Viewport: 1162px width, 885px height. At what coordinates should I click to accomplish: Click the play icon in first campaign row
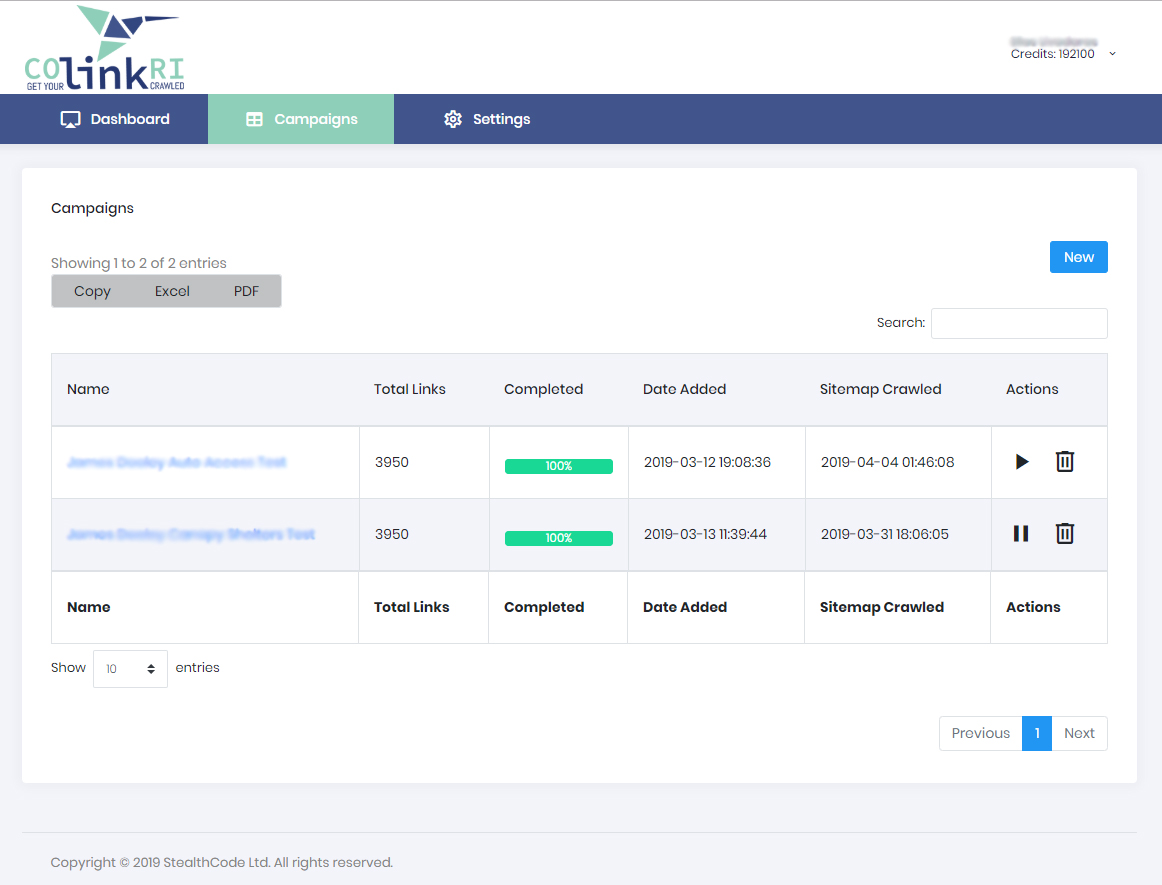1021,462
